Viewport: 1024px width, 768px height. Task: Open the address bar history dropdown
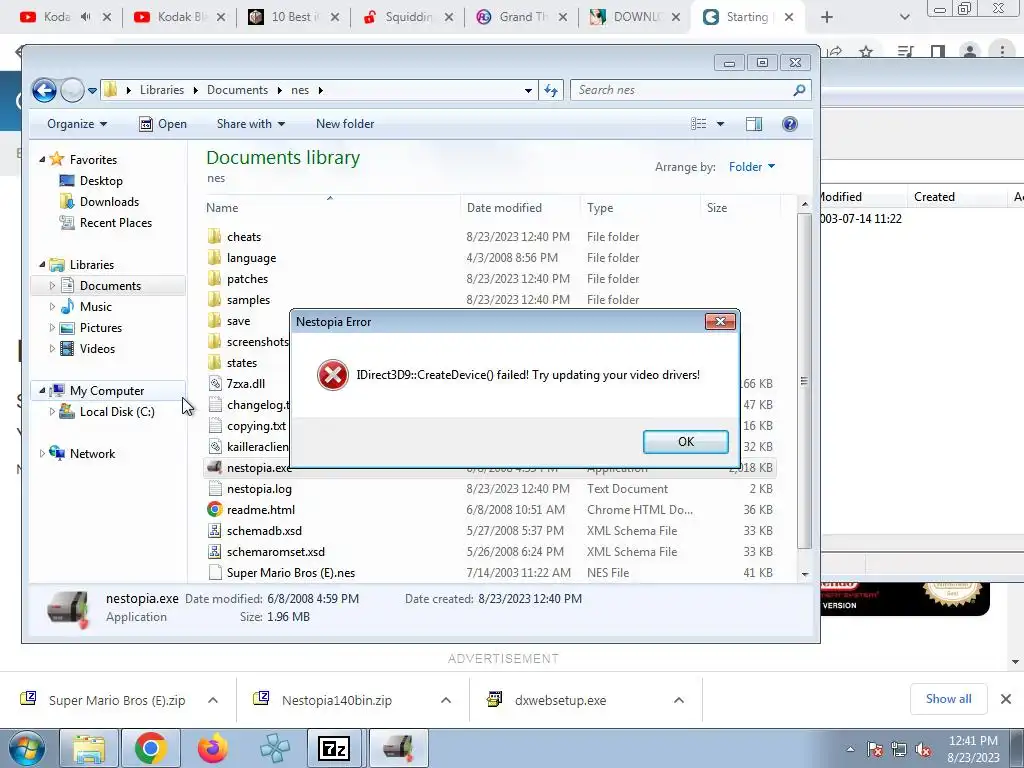pyautogui.click(x=528, y=91)
